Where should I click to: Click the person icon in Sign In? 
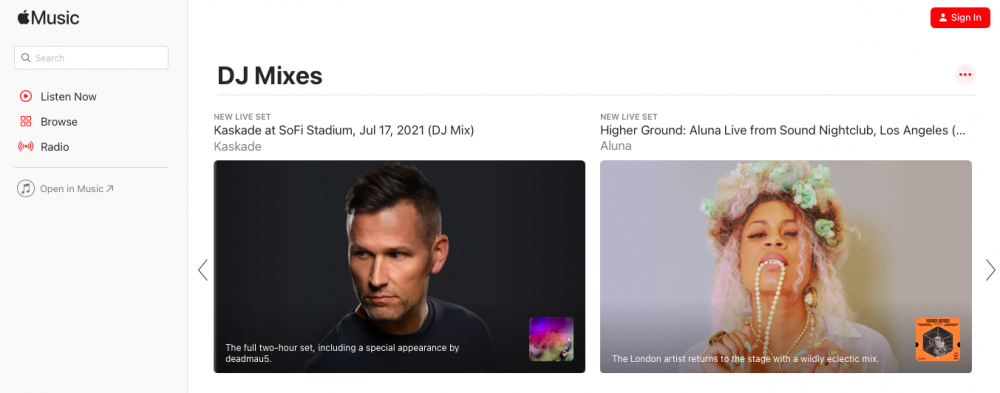pos(943,18)
